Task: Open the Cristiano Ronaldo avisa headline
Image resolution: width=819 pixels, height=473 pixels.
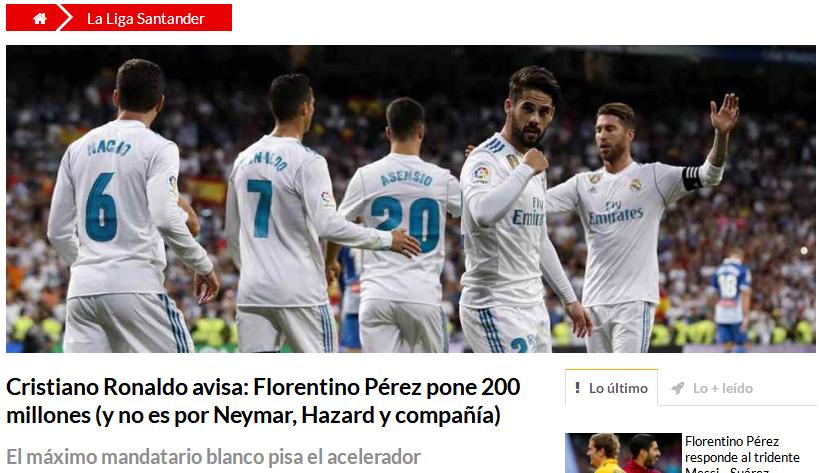Action: (263, 401)
